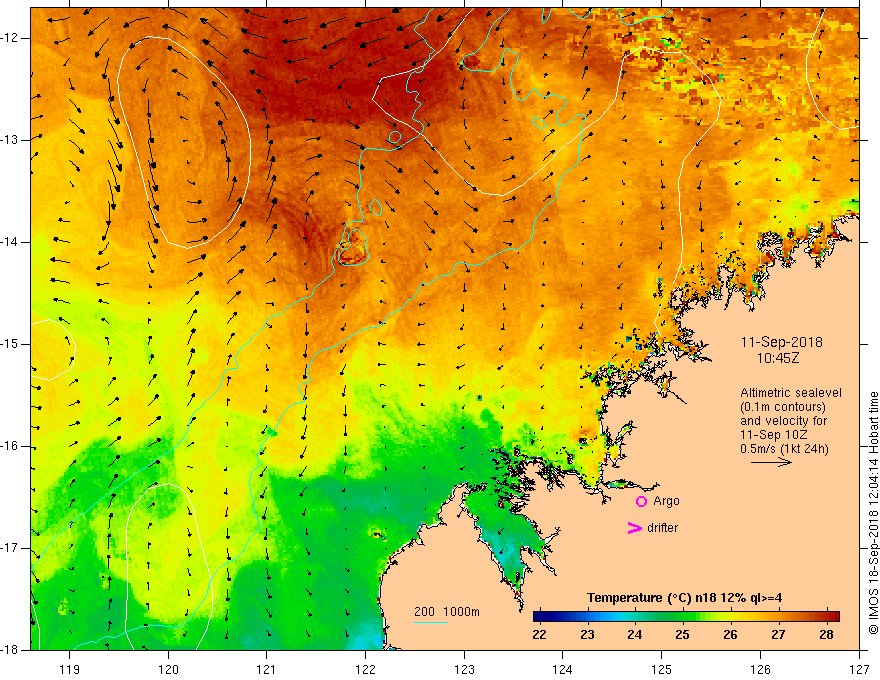This screenshot has width=880, height=680.
Task: Click the longitude axis label '120'
Action: (x=168, y=669)
